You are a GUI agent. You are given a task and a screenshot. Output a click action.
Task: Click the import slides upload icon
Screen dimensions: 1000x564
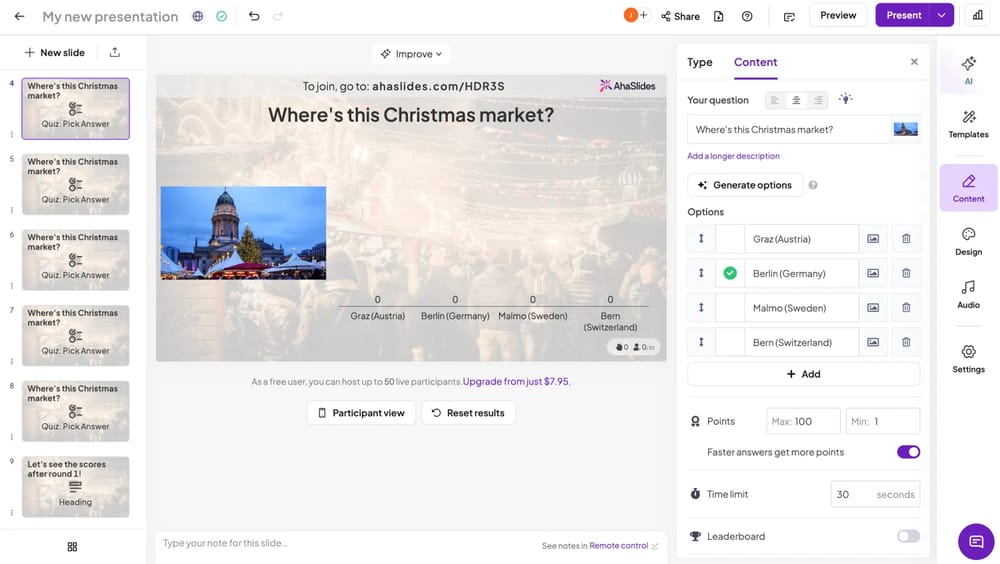tap(115, 52)
